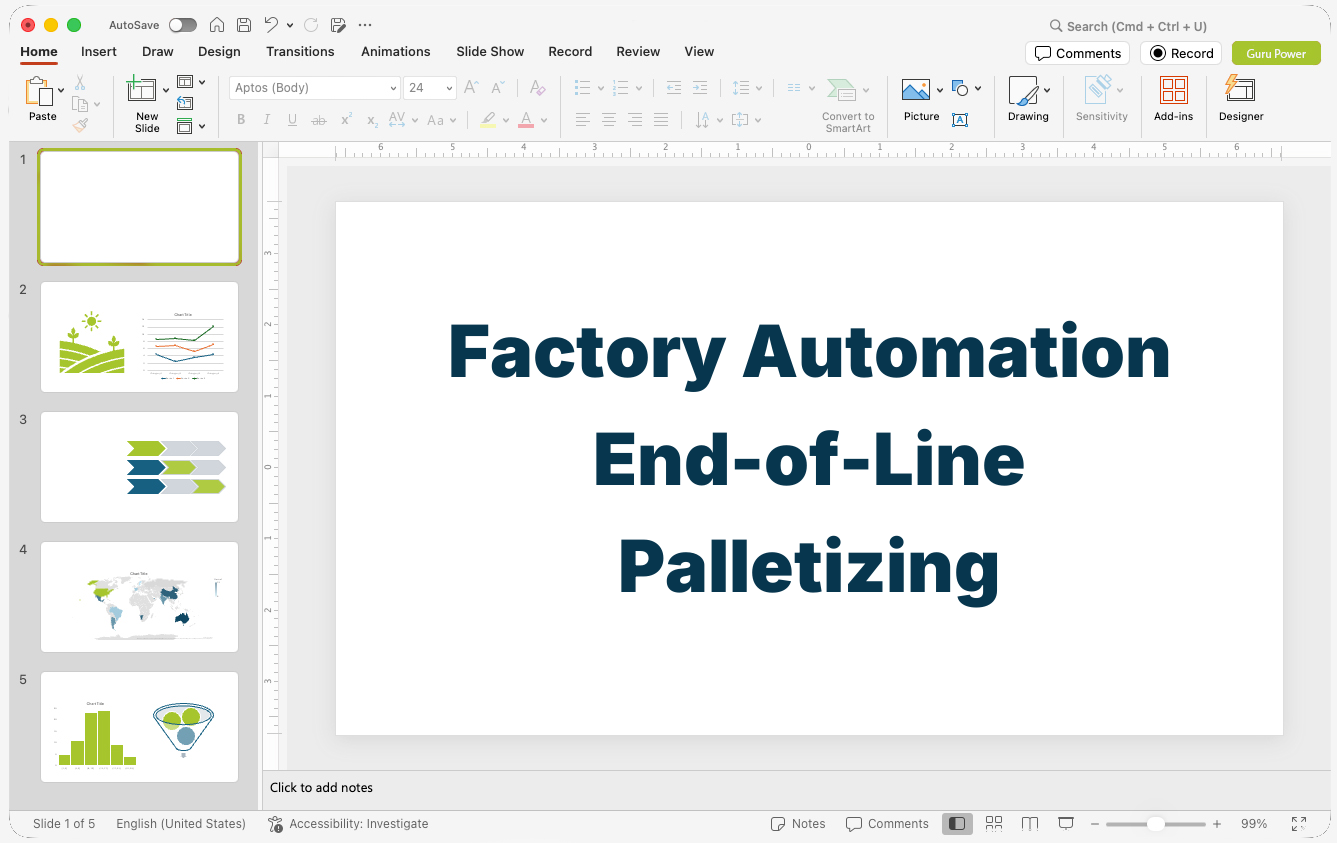Click the zoom in plus icon
1337x843 pixels.
(1217, 824)
